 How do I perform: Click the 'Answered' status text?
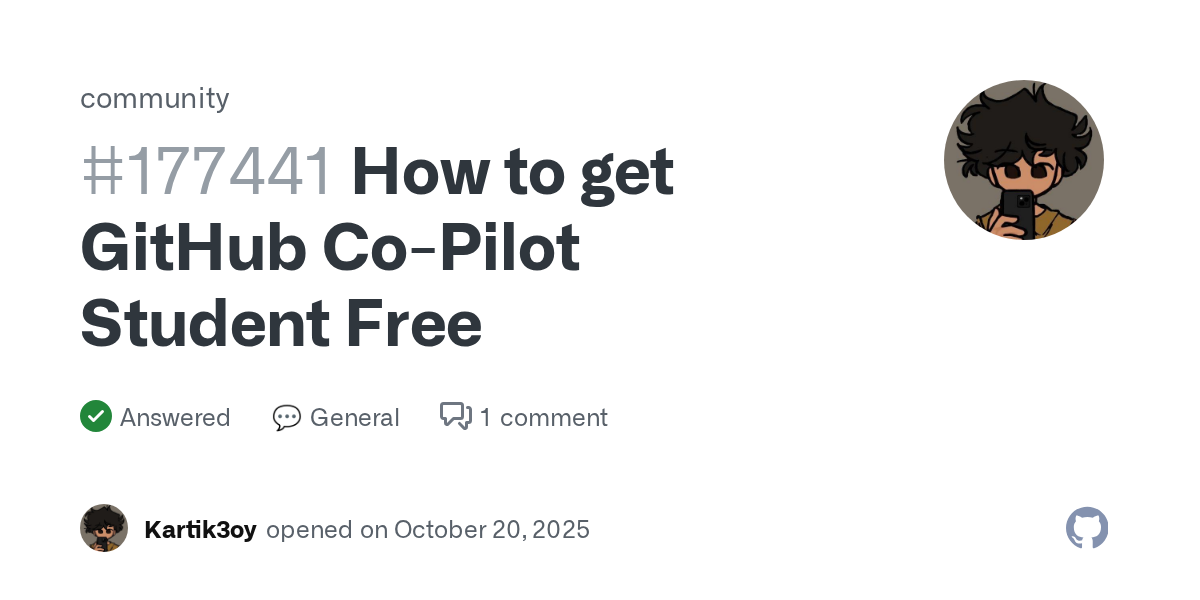coord(175,417)
